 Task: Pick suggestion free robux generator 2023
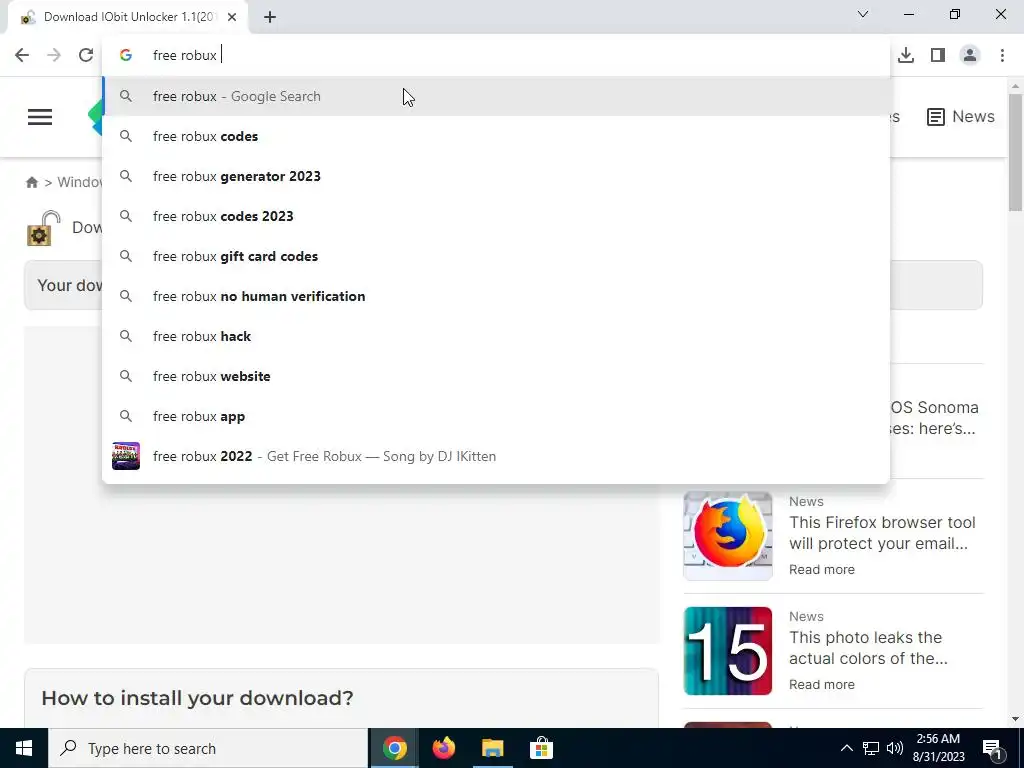point(496,176)
